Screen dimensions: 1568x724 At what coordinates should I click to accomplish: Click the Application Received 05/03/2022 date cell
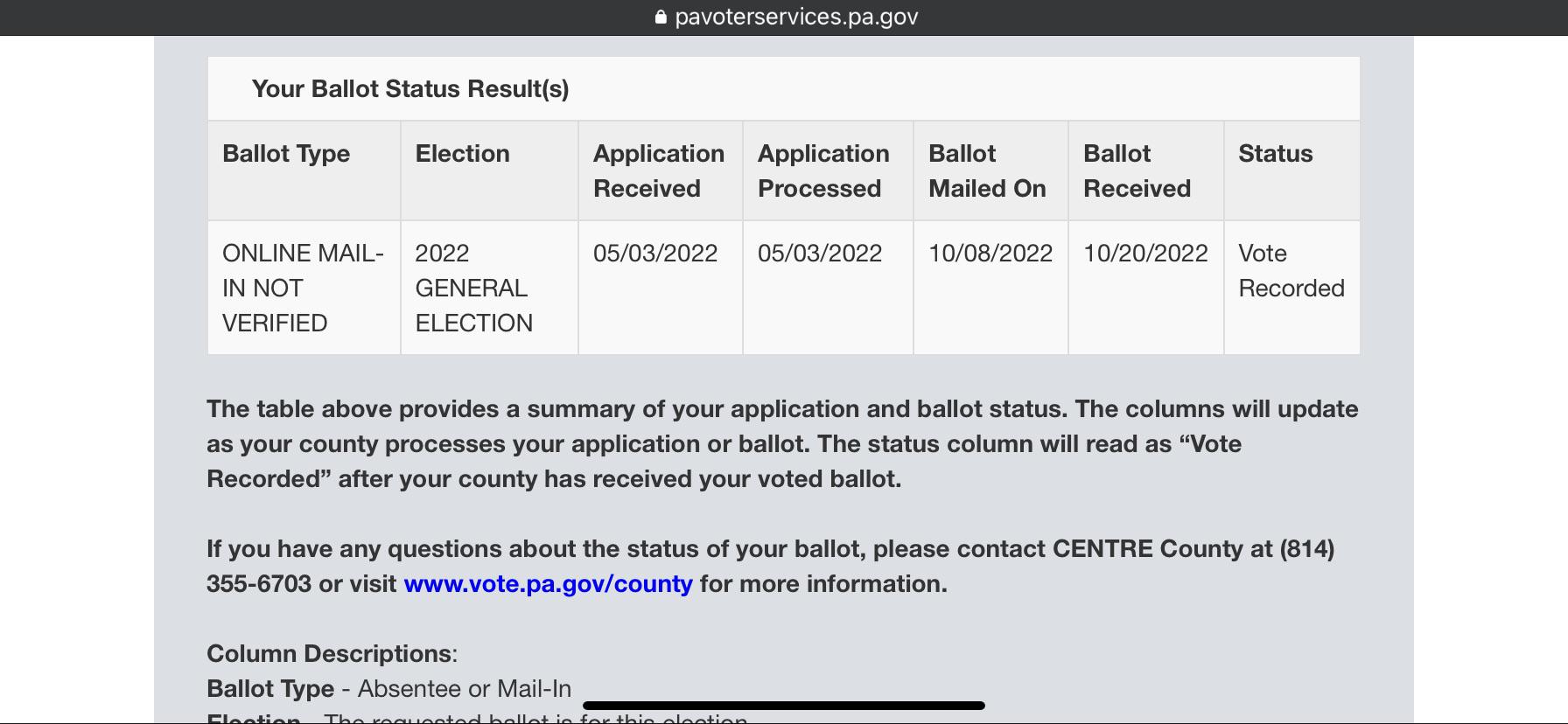point(655,254)
